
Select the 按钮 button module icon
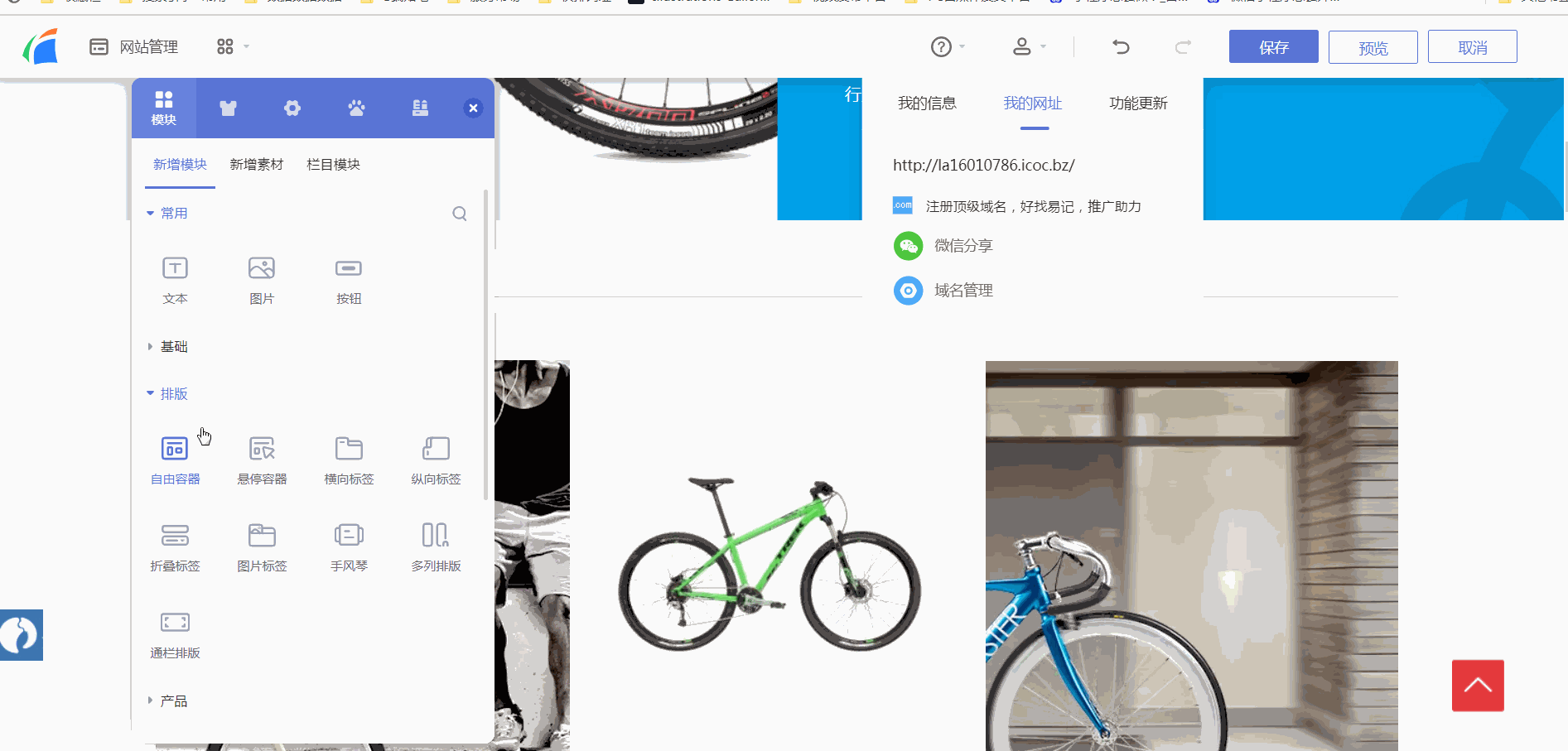coord(349,268)
